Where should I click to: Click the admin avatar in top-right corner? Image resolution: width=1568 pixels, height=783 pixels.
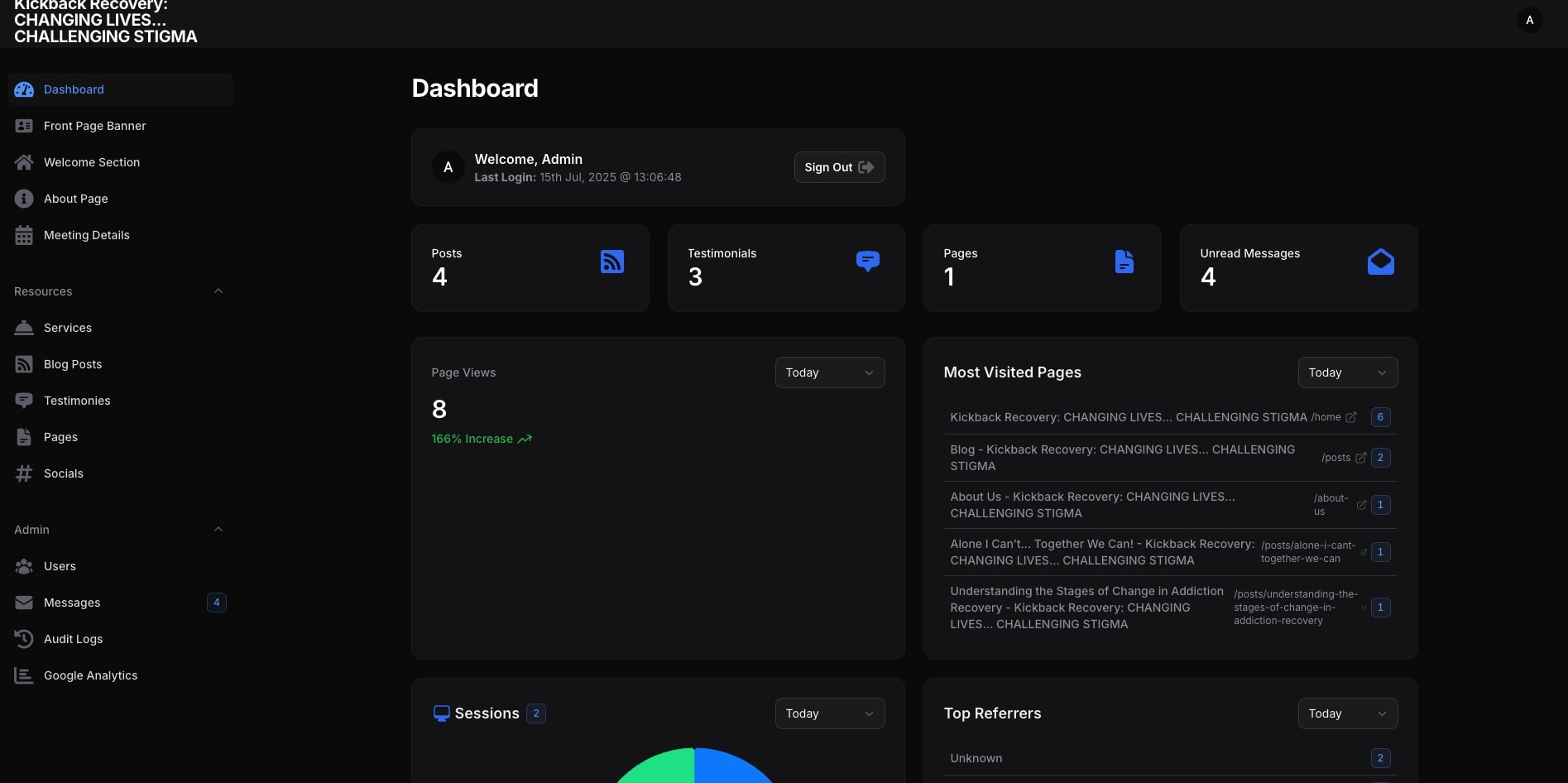point(1529,20)
